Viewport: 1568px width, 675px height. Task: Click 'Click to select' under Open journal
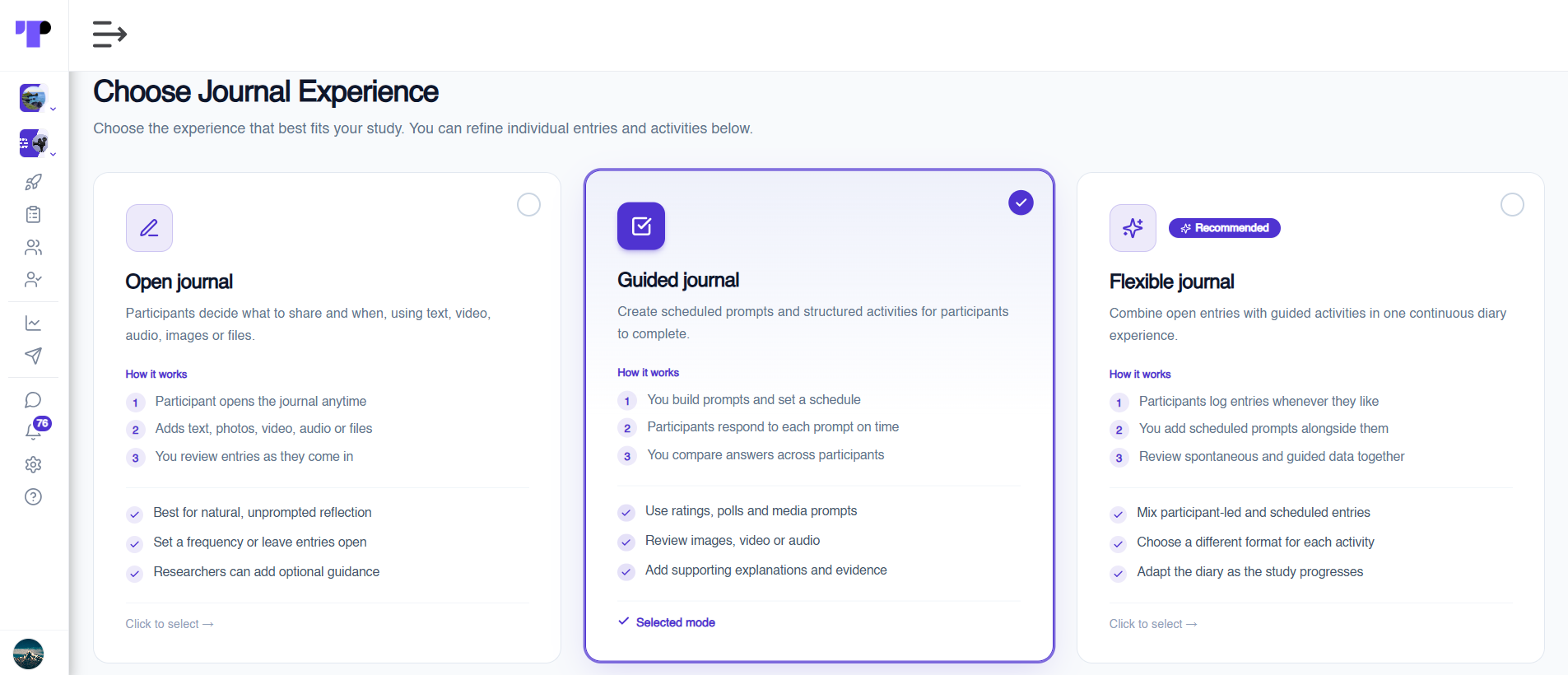(170, 624)
